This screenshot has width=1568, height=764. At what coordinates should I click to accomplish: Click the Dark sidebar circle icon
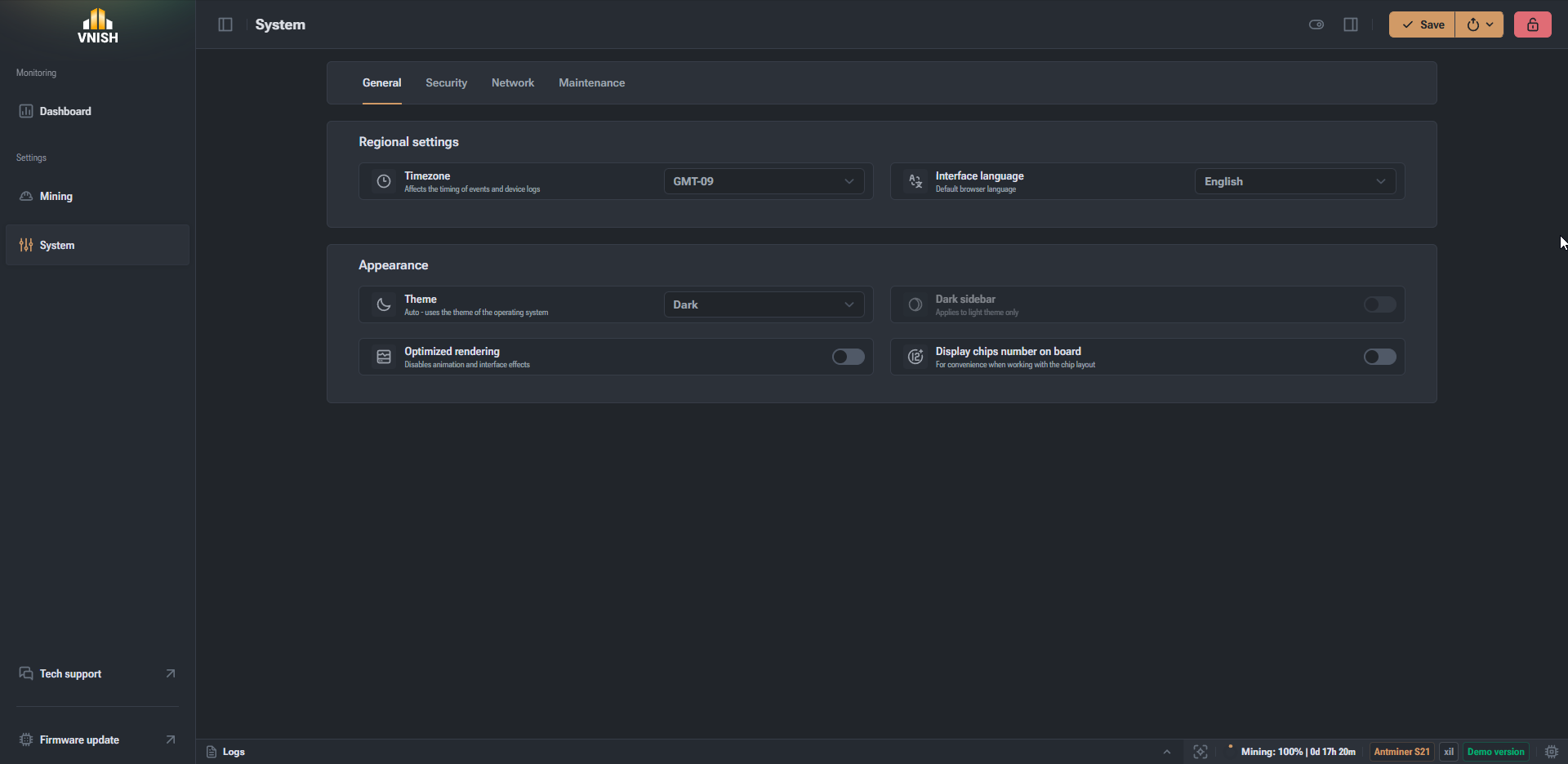pos(915,304)
